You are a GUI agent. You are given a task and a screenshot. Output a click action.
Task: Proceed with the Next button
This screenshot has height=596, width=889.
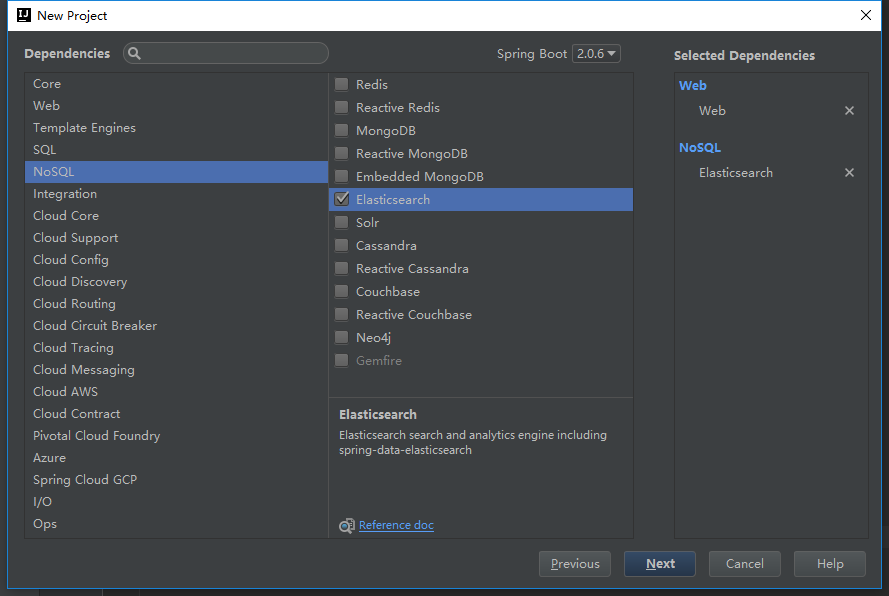[x=660, y=564]
